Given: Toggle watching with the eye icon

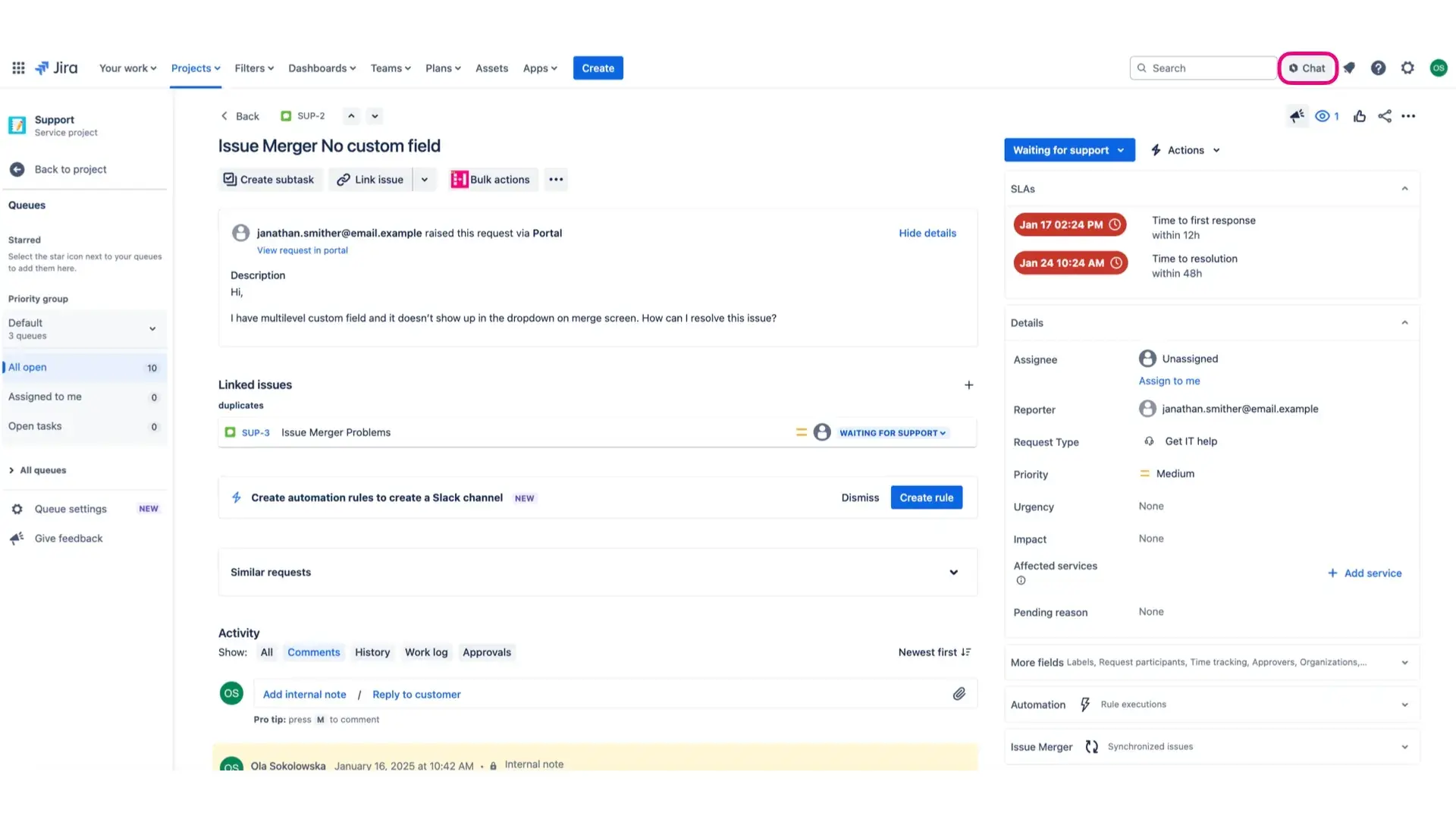Looking at the screenshot, I should pyautogui.click(x=1323, y=116).
